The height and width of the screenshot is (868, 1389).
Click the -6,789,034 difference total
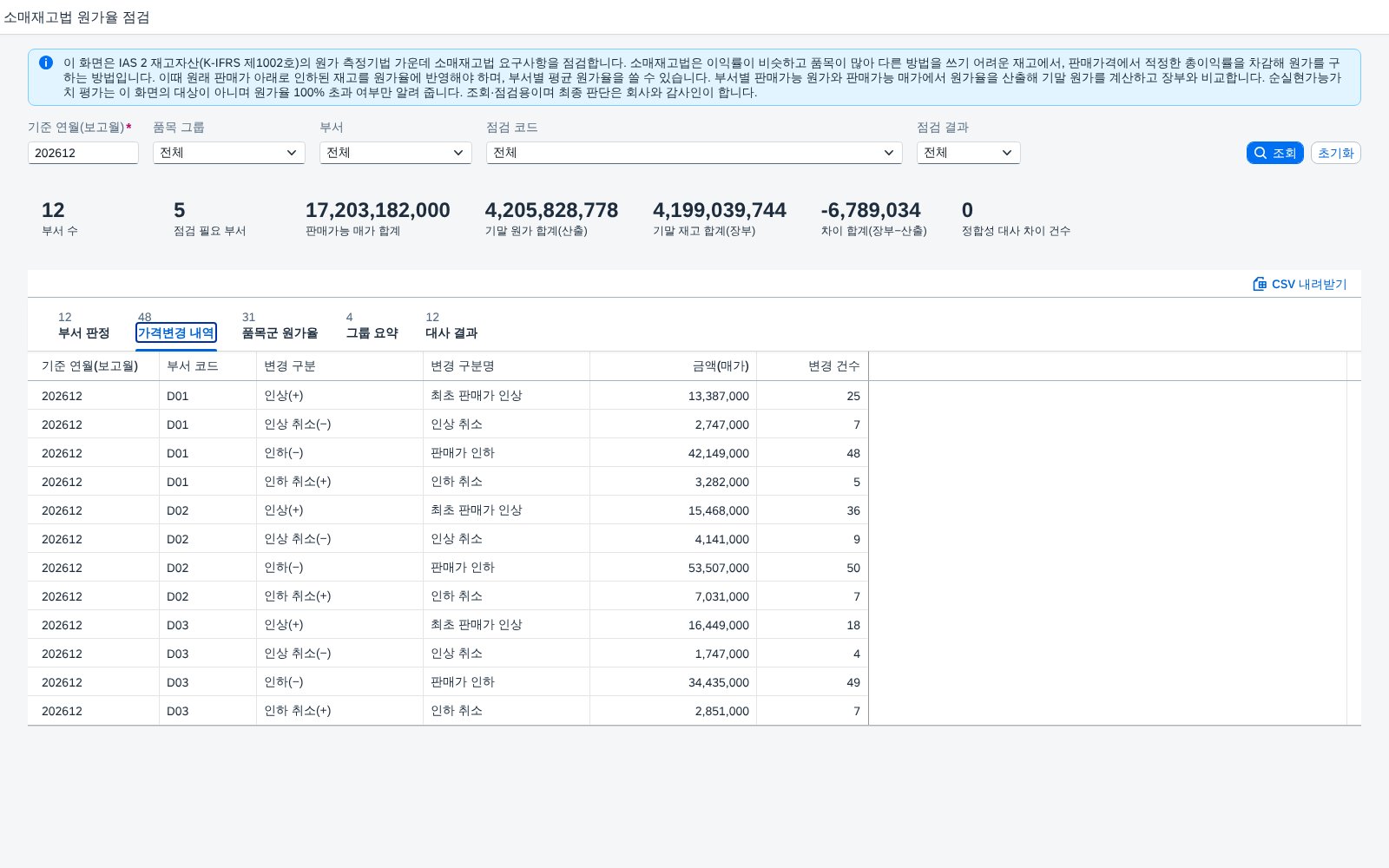click(x=871, y=210)
